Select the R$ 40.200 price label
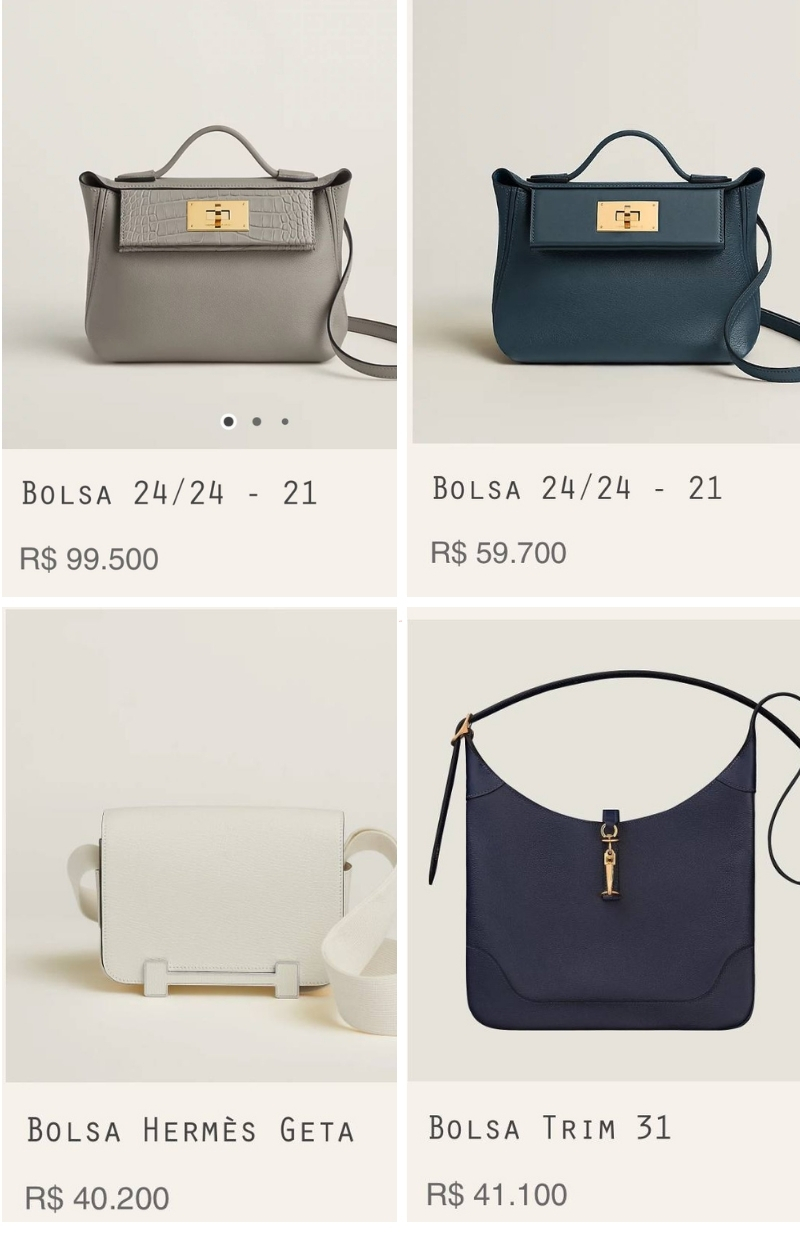 96,1198
